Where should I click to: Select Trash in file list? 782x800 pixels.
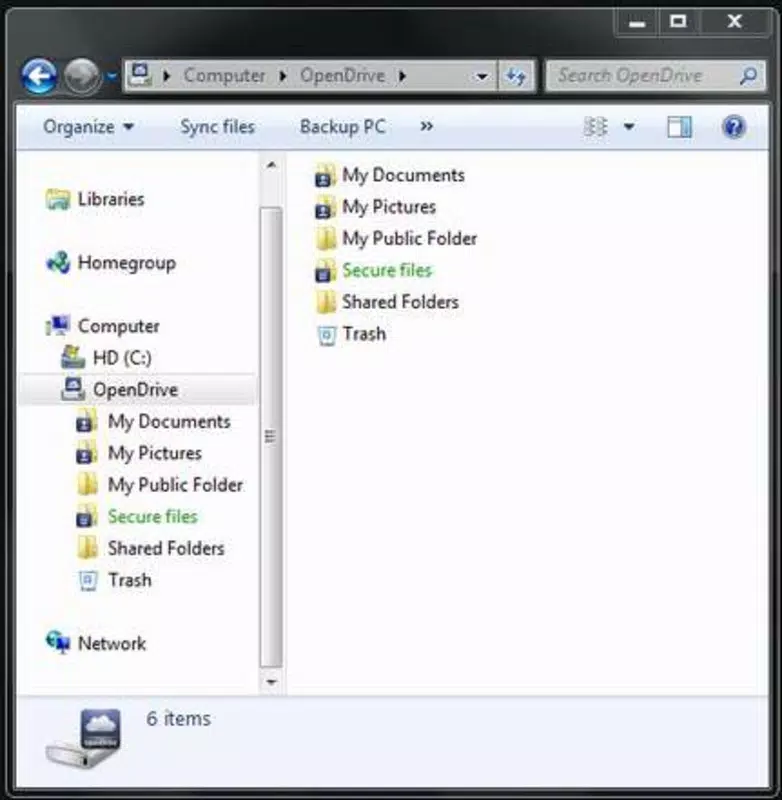click(x=364, y=334)
